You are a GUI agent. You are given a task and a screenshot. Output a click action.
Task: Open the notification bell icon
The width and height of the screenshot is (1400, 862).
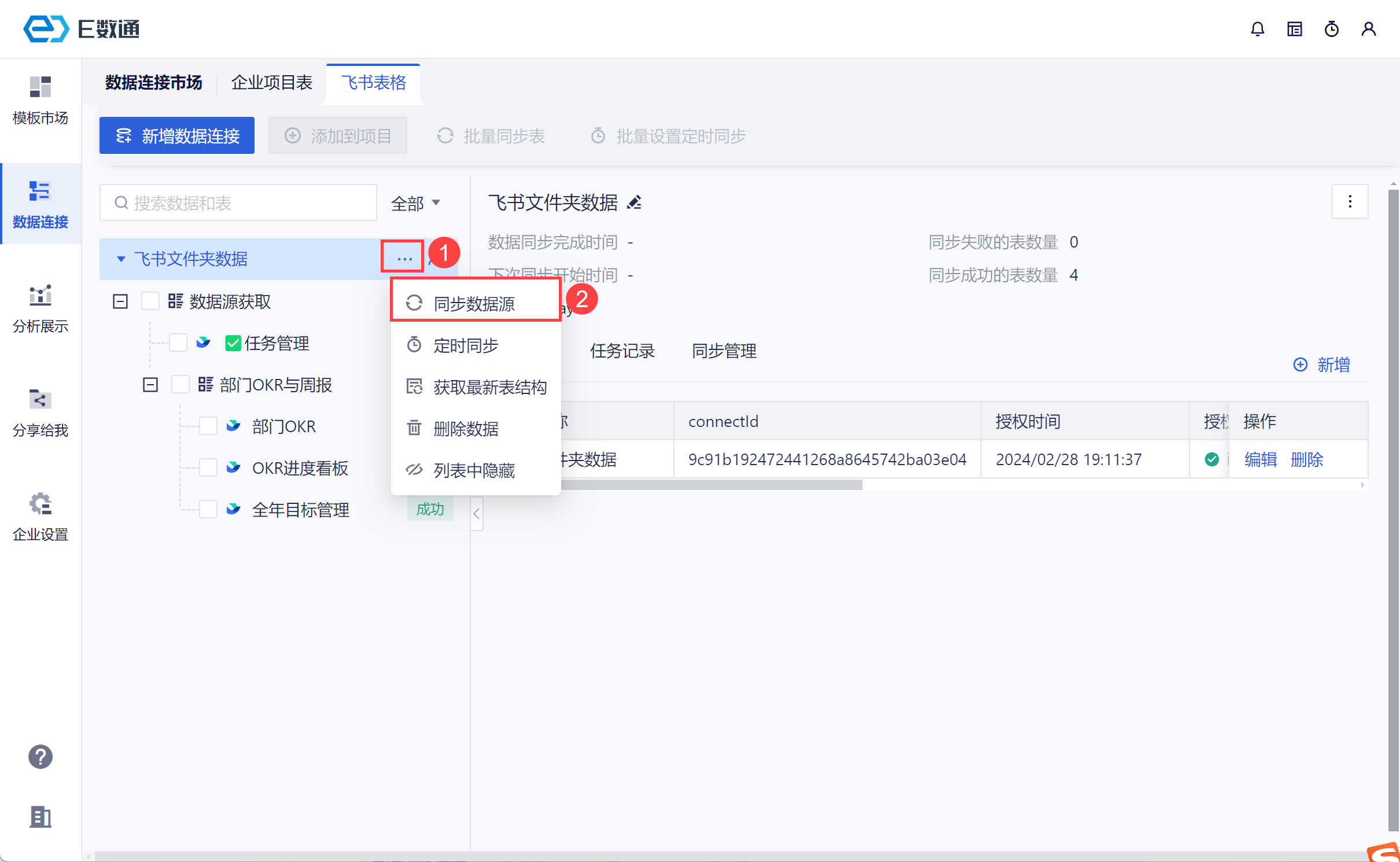(x=1257, y=29)
